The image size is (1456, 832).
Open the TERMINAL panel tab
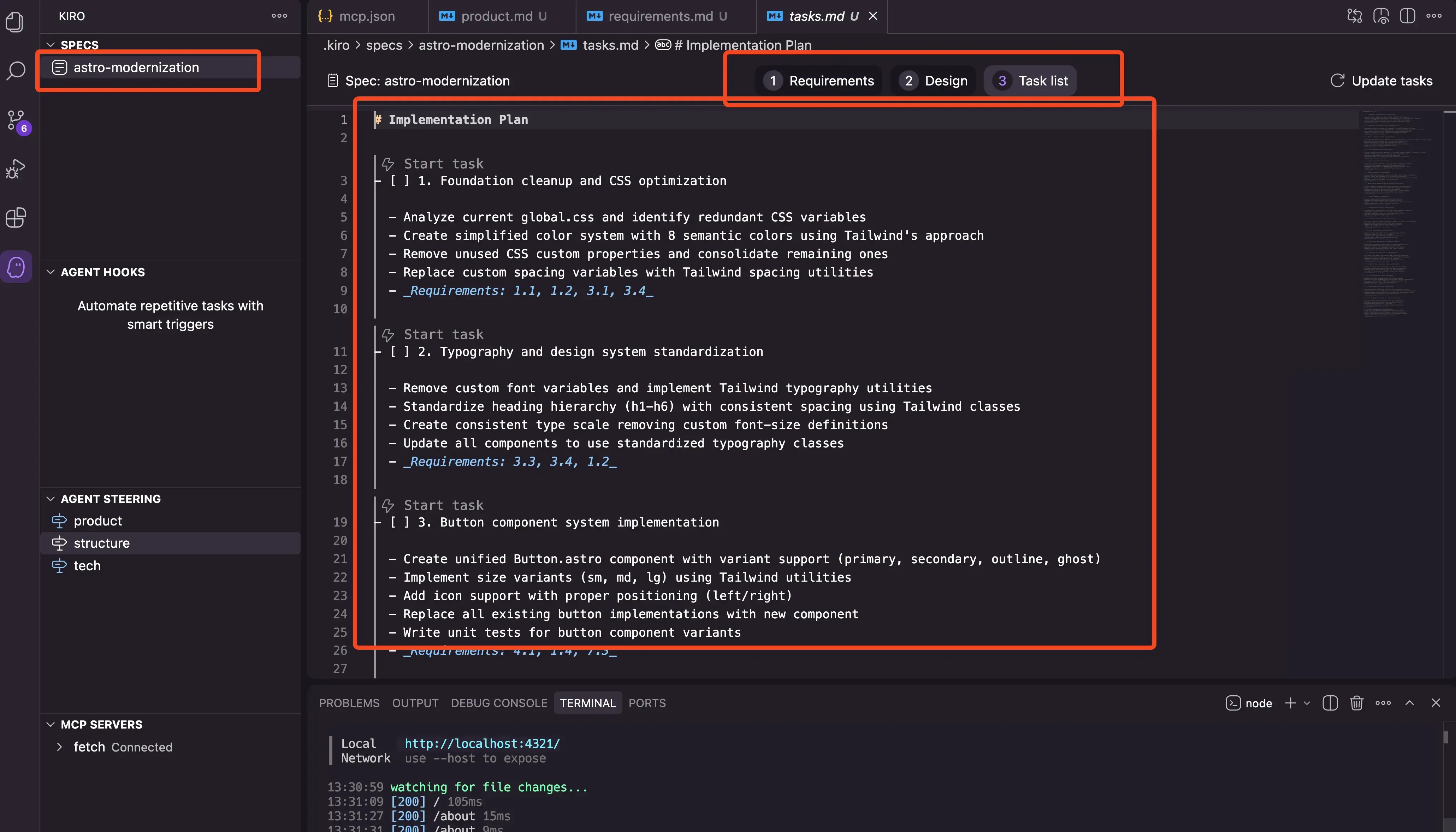[x=587, y=703]
